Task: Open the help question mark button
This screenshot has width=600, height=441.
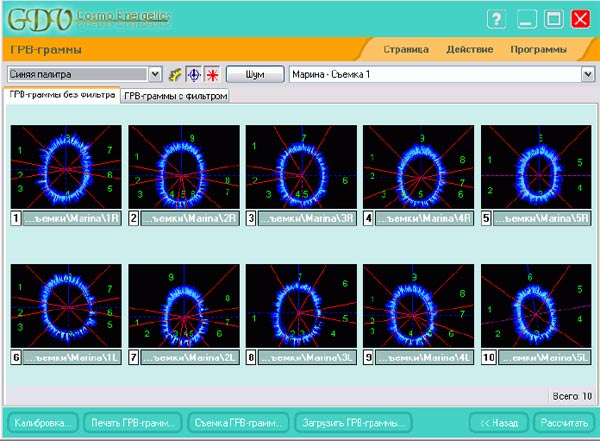Action: (496, 19)
